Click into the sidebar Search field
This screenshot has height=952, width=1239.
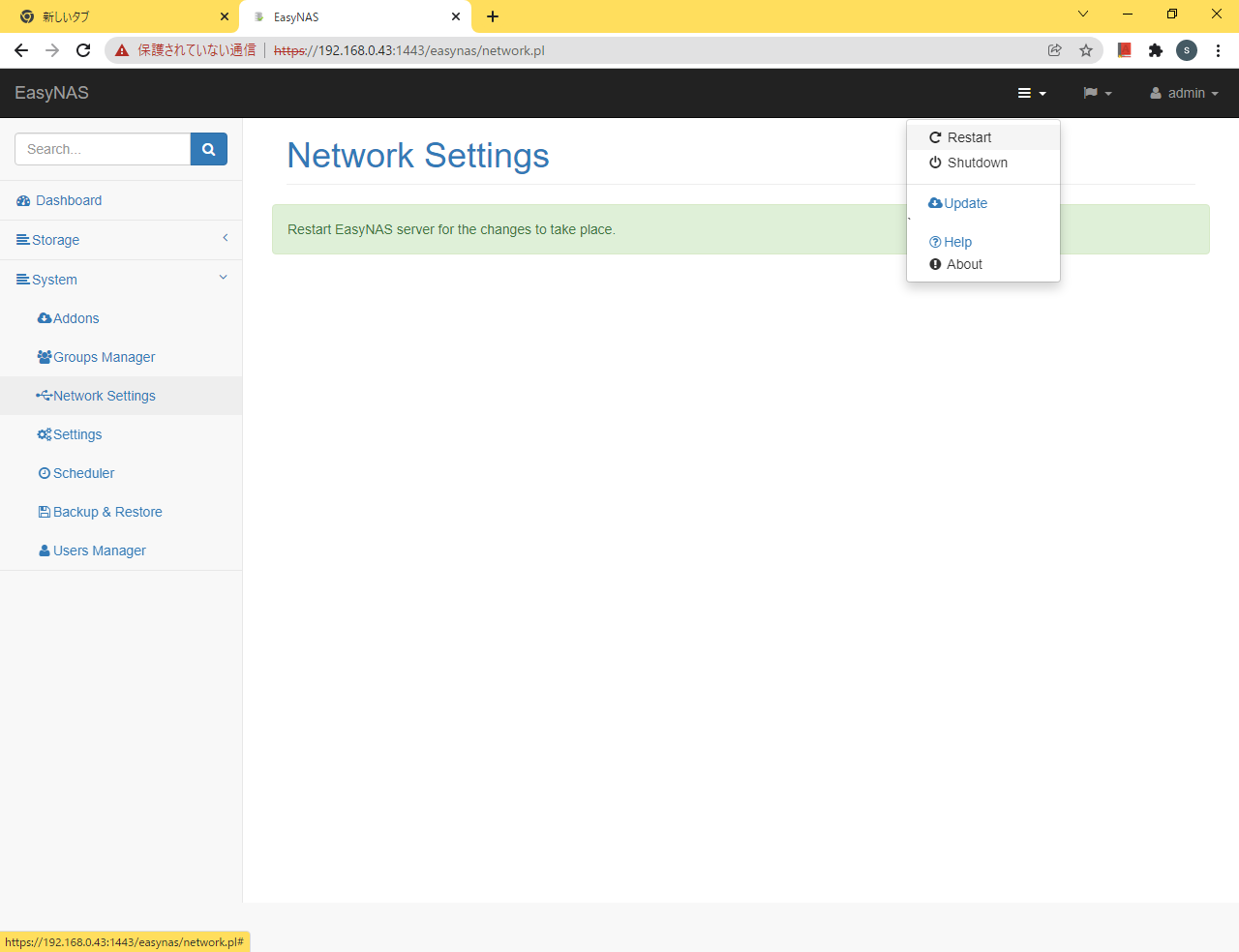click(x=103, y=149)
